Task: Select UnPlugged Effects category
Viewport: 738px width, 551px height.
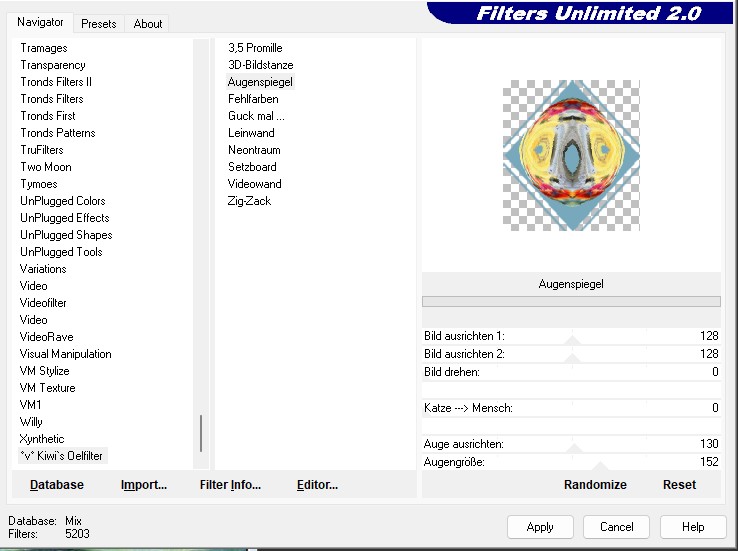Action: [64, 218]
